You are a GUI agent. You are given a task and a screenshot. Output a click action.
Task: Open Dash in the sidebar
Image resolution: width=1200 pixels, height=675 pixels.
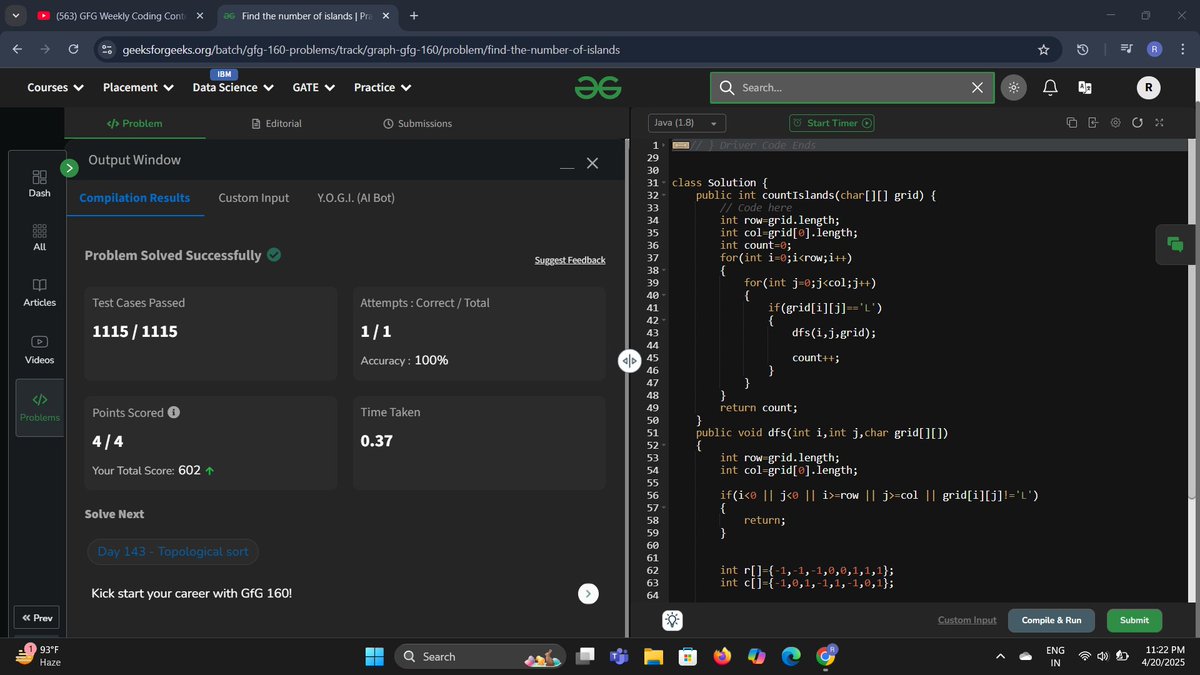39,183
